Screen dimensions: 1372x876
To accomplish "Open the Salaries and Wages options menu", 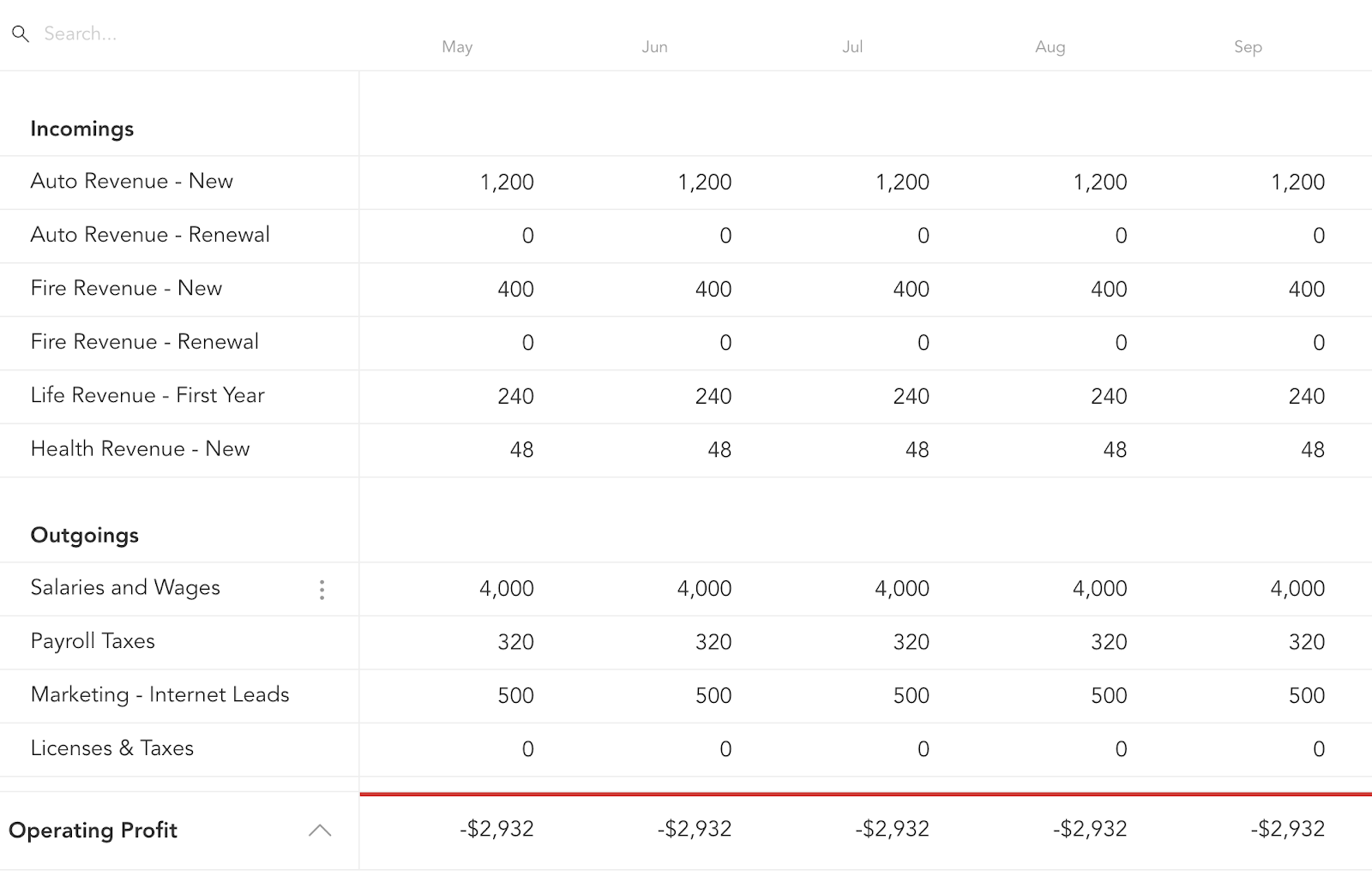I will [322, 590].
